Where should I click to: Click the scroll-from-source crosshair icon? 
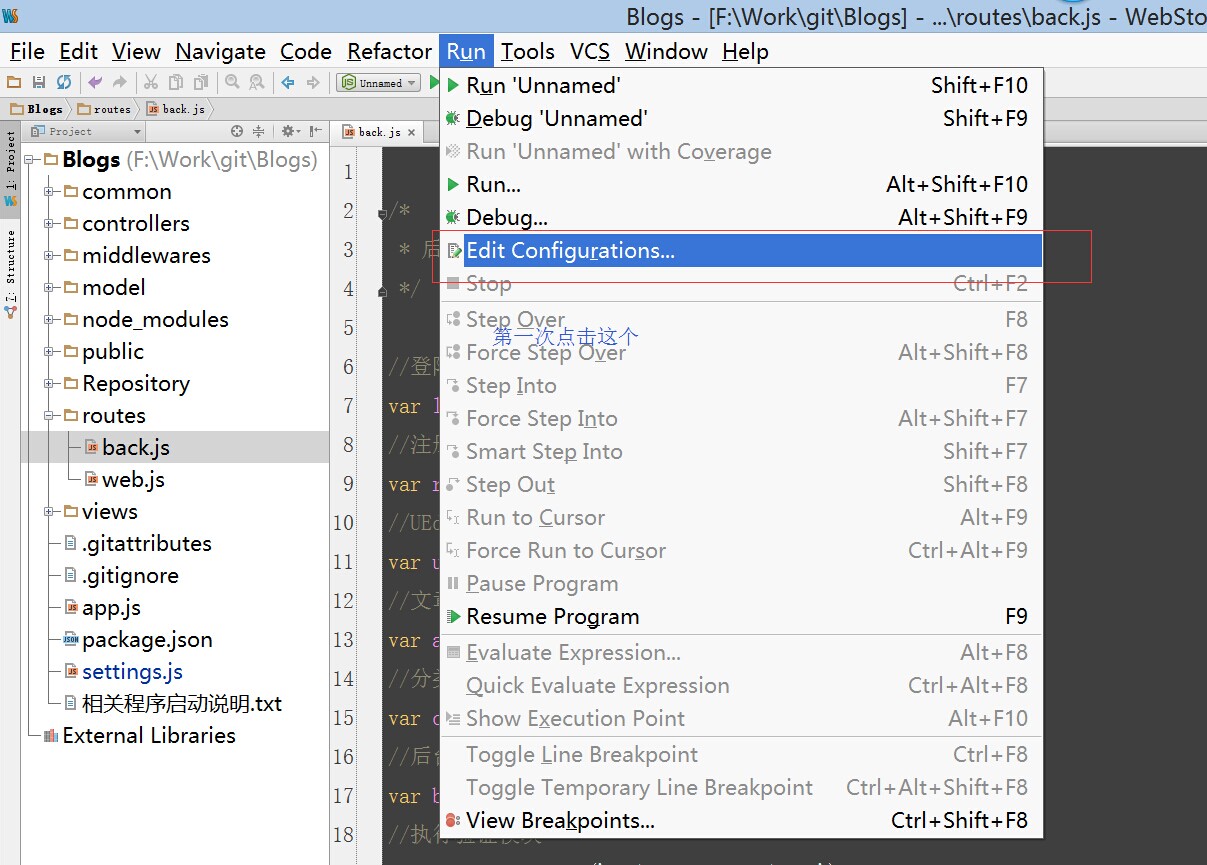[237, 131]
